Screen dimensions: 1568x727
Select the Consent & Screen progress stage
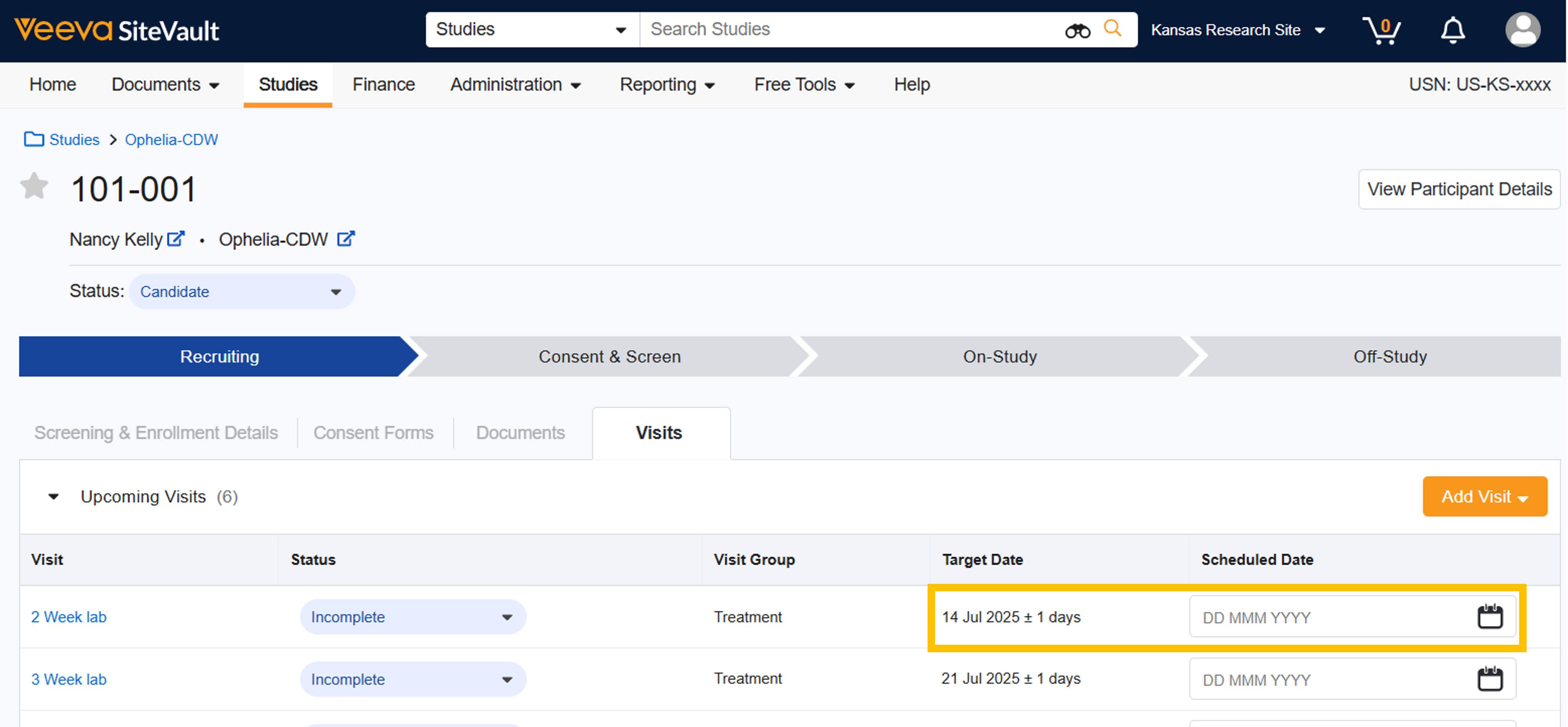pos(609,357)
